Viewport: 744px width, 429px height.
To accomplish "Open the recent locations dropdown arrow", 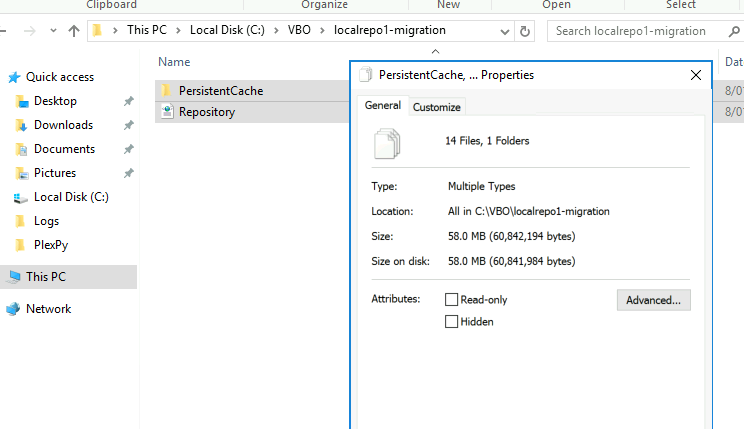I will click(53, 31).
